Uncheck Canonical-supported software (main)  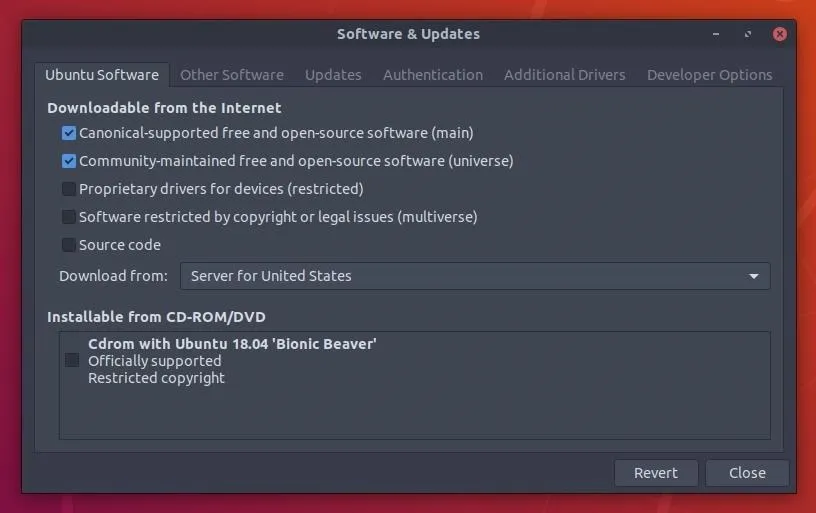pyautogui.click(x=69, y=133)
